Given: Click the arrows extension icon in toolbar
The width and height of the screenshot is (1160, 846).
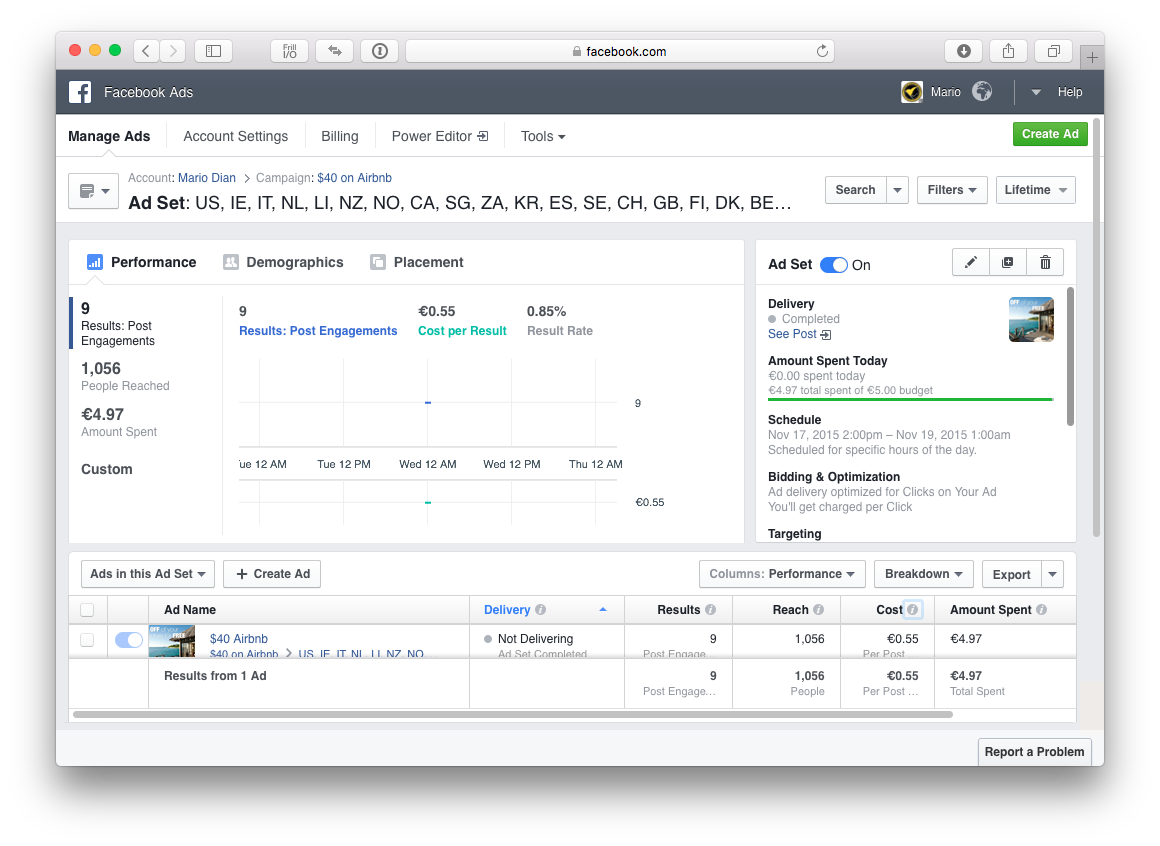Looking at the screenshot, I should point(334,51).
